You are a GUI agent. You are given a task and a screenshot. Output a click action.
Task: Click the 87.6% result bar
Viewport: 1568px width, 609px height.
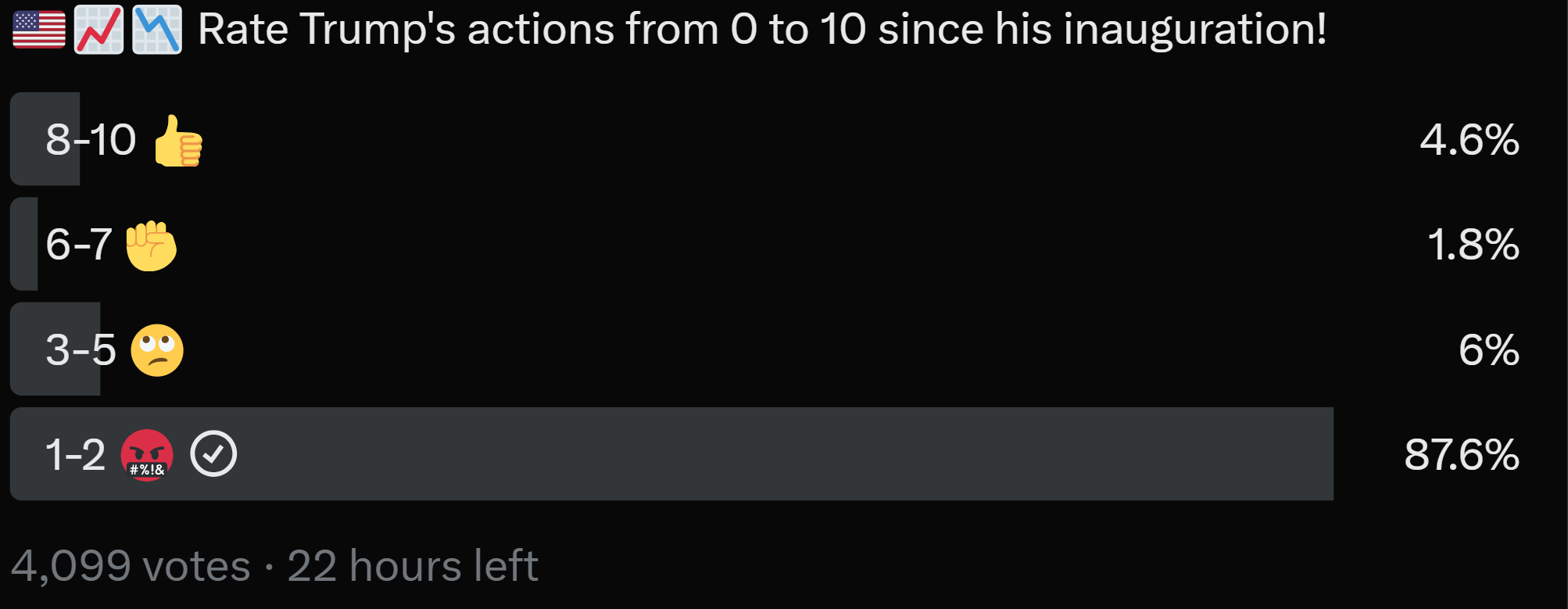pyautogui.click(x=671, y=453)
